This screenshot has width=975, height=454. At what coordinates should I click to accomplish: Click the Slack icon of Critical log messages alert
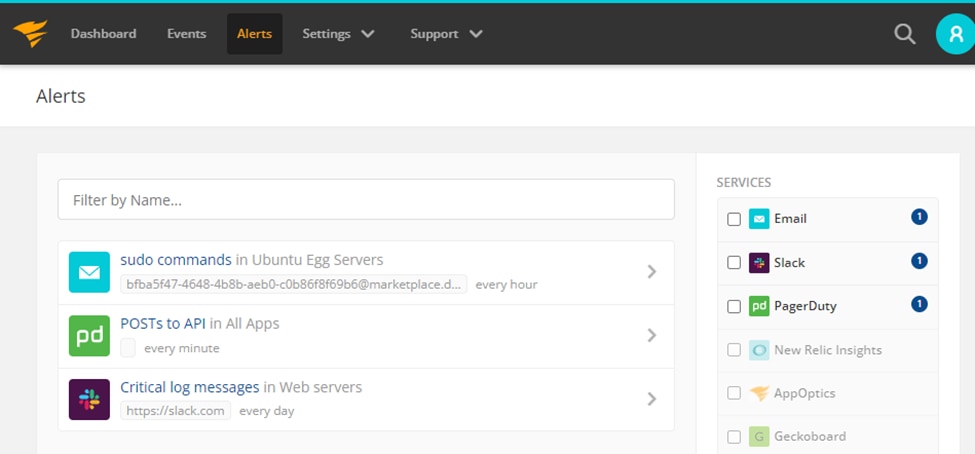90,399
